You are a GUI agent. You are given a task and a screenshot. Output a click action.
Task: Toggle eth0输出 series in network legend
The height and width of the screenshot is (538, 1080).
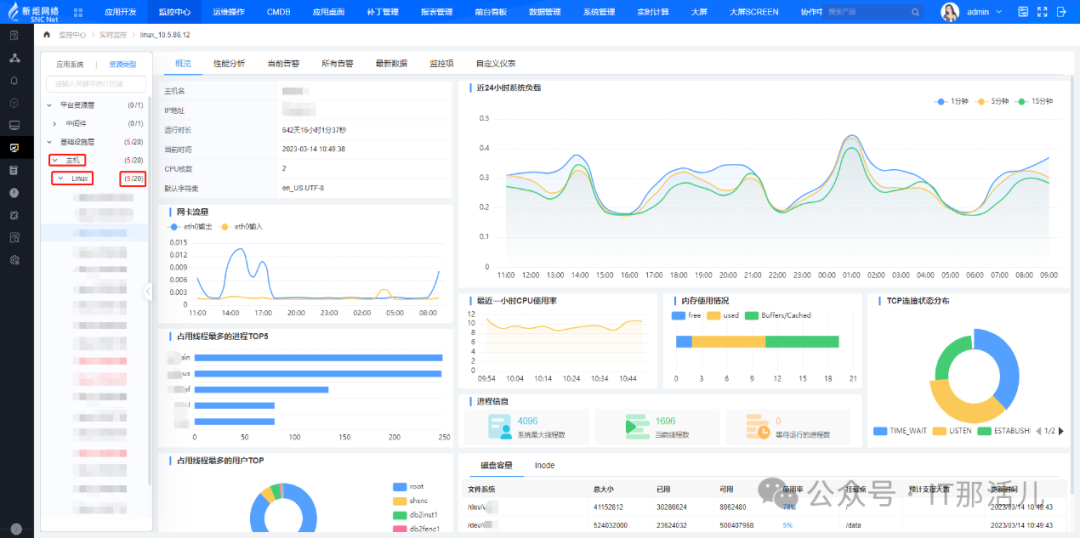[x=190, y=227]
